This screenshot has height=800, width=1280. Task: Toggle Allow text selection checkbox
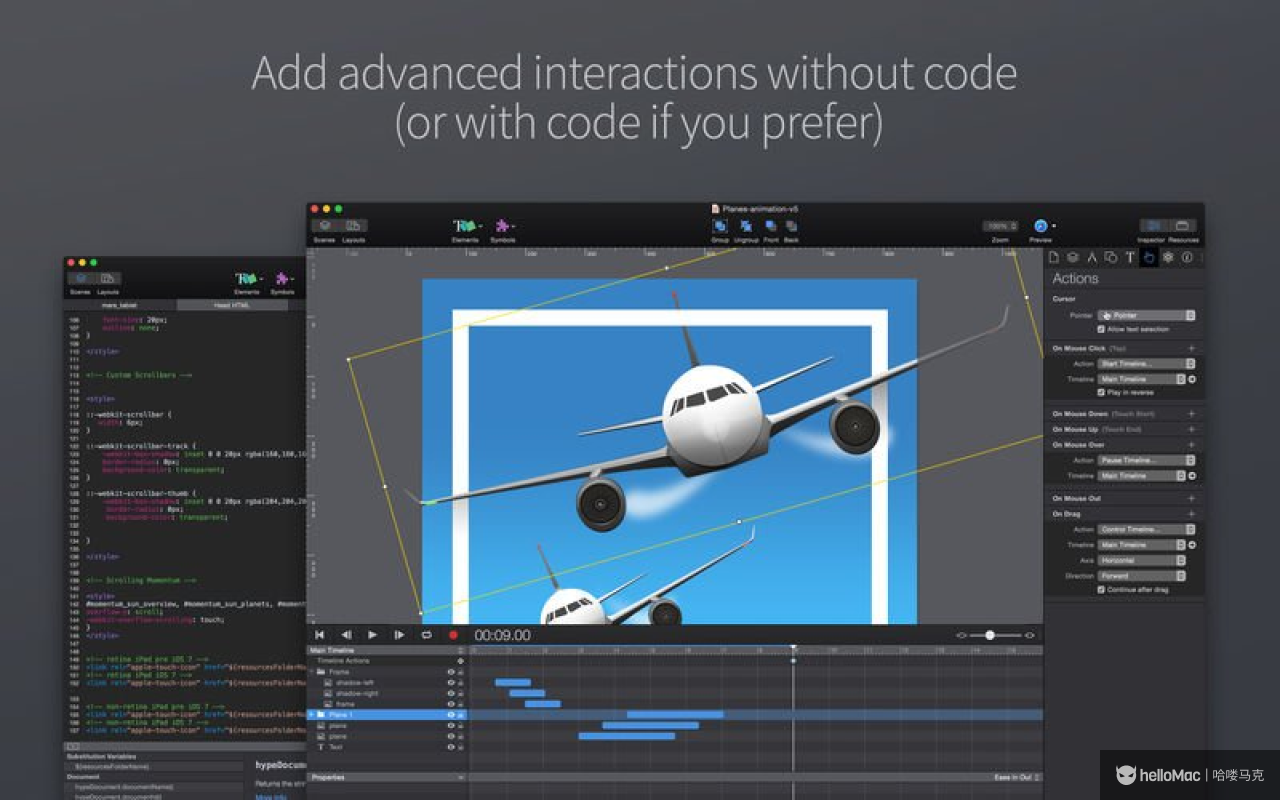coord(1101,329)
